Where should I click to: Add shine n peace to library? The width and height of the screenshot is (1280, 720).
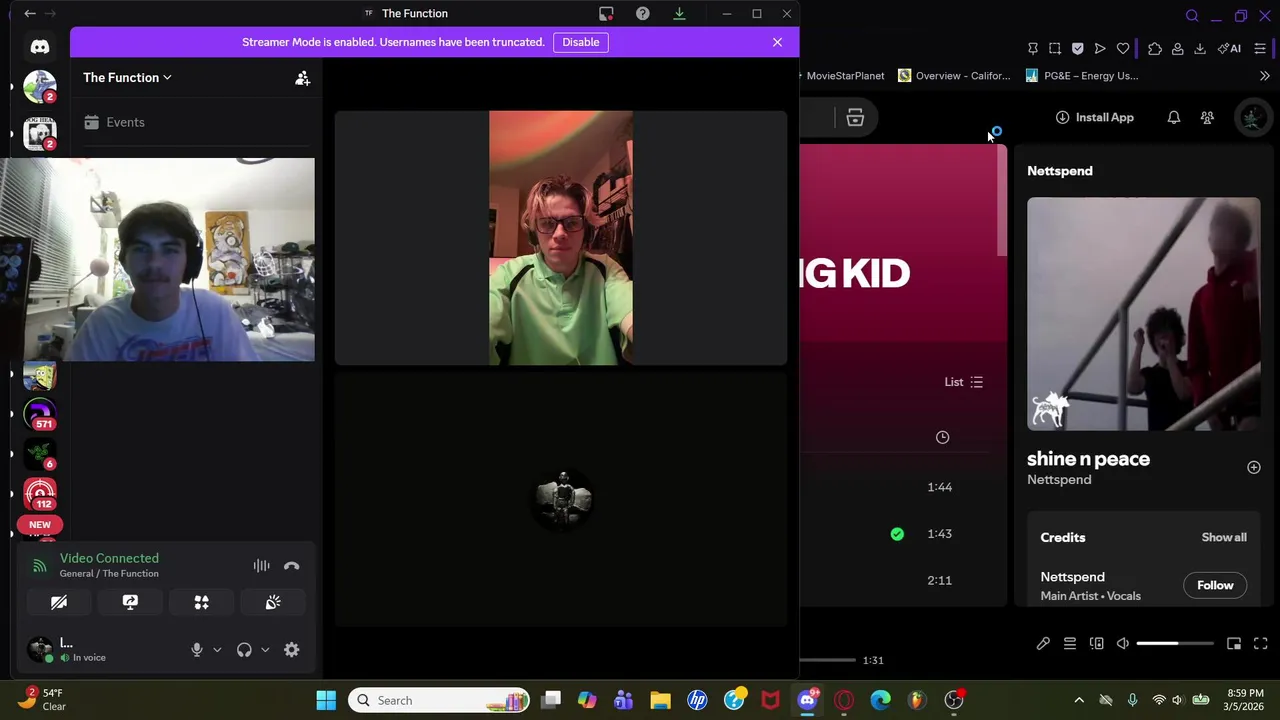(1254, 467)
